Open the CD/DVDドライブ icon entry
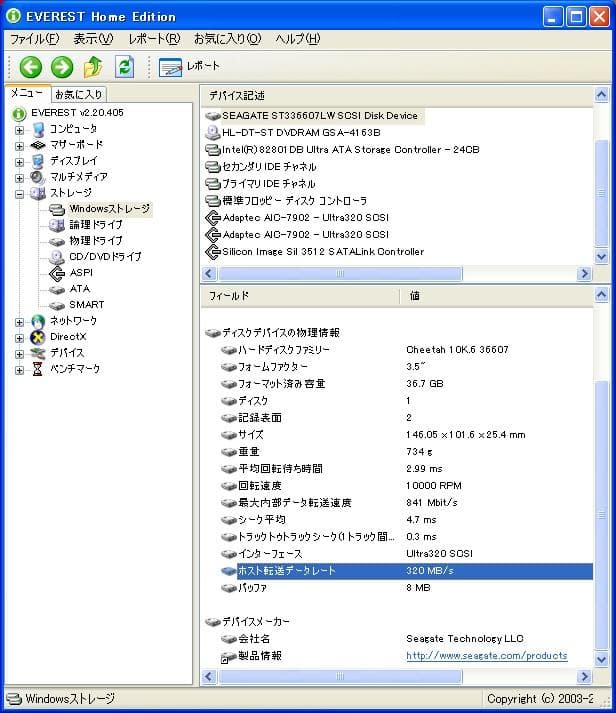This screenshot has width=616, height=713. [57, 257]
